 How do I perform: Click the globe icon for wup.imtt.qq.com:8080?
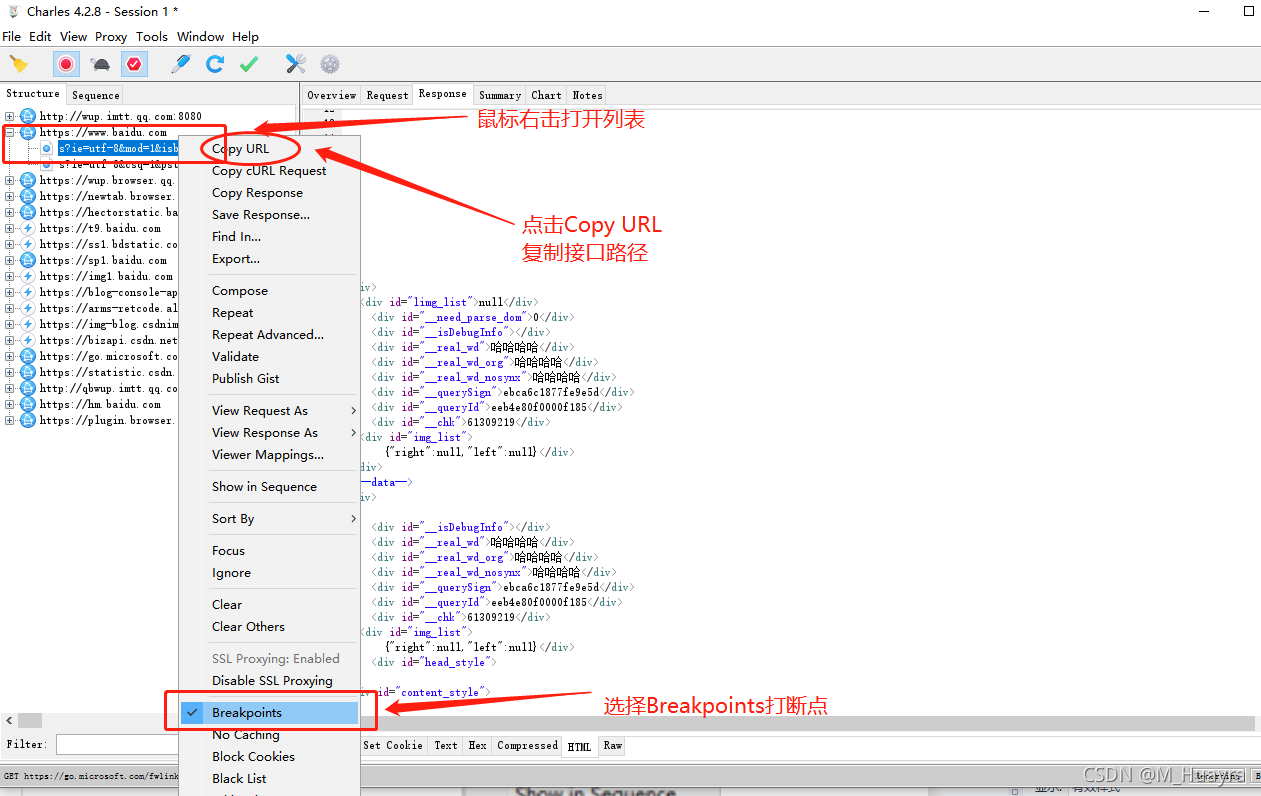click(28, 116)
